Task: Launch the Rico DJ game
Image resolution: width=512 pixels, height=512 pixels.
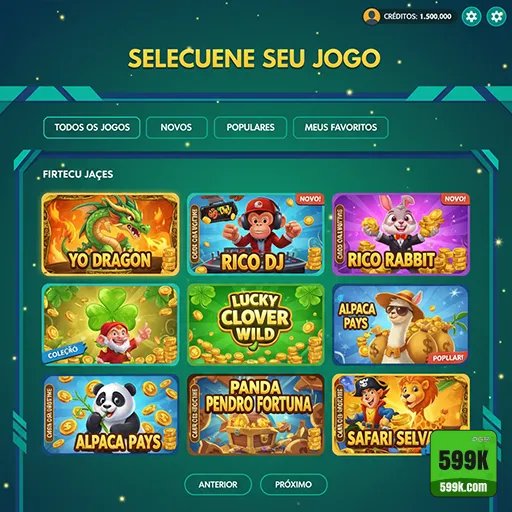Action: tap(255, 234)
